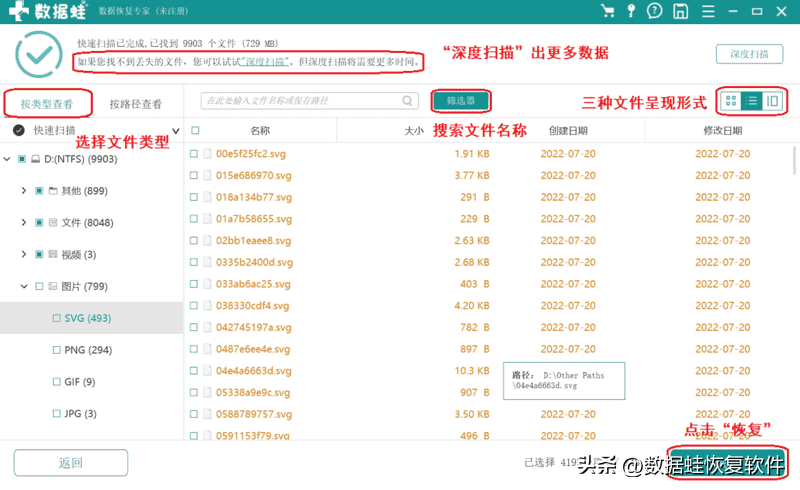Click file icon of 018a134b77.svg
800x490 pixels.
pyautogui.click(x=207, y=197)
